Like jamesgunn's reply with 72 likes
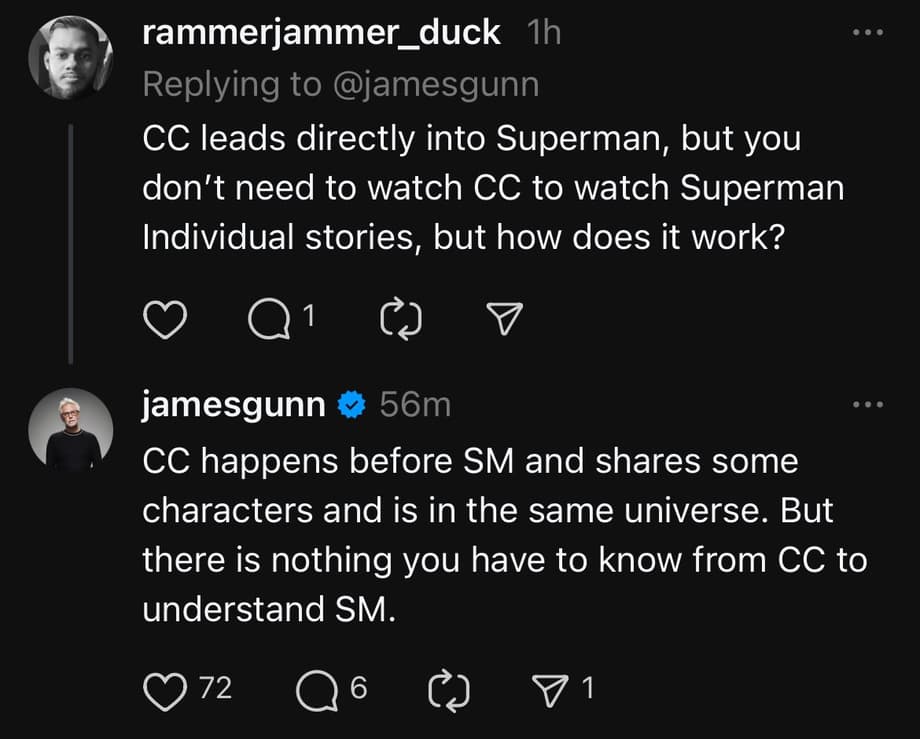 coord(160,688)
